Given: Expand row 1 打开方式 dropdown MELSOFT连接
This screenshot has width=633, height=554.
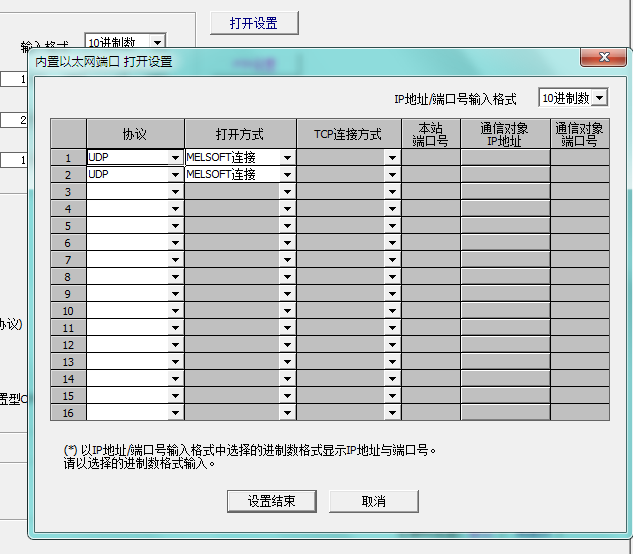Looking at the screenshot, I should point(287,158).
